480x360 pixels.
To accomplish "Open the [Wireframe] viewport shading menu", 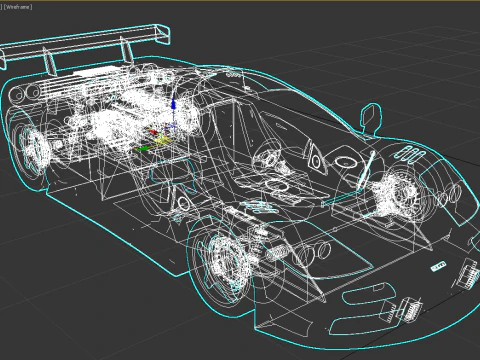I will [18, 7].
